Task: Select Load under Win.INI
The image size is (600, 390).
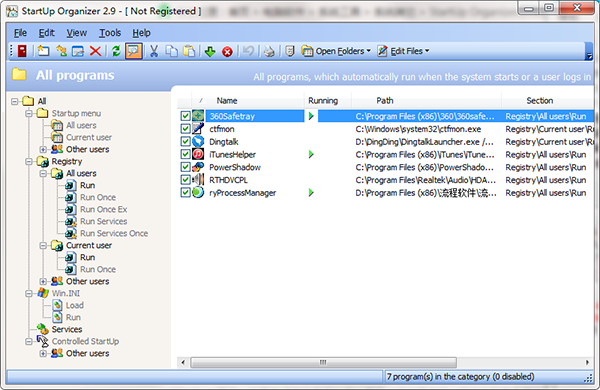Action: coord(75,305)
